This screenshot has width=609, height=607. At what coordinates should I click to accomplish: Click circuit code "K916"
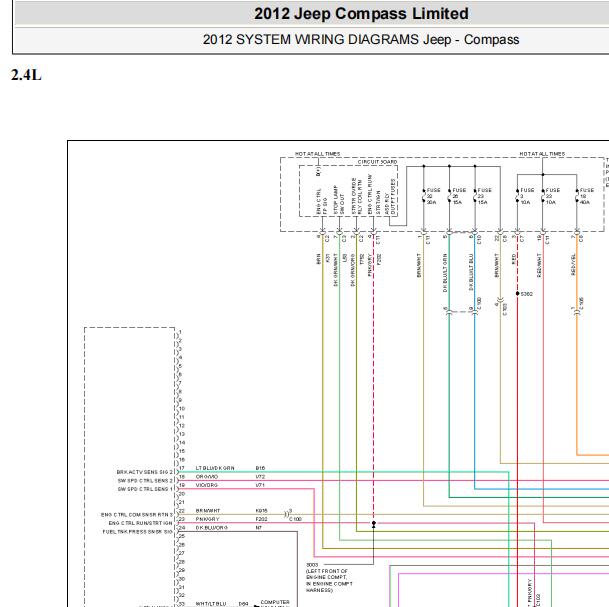click(x=261, y=511)
